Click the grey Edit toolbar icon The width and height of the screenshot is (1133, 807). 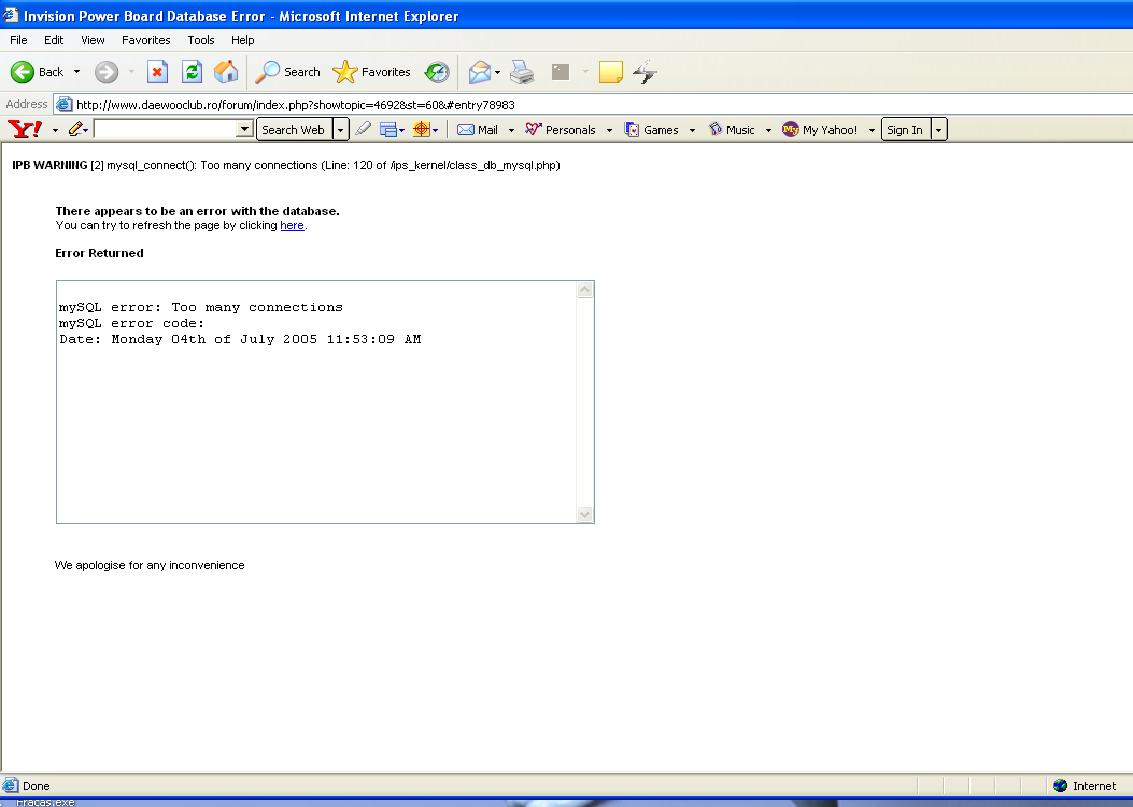(x=561, y=72)
